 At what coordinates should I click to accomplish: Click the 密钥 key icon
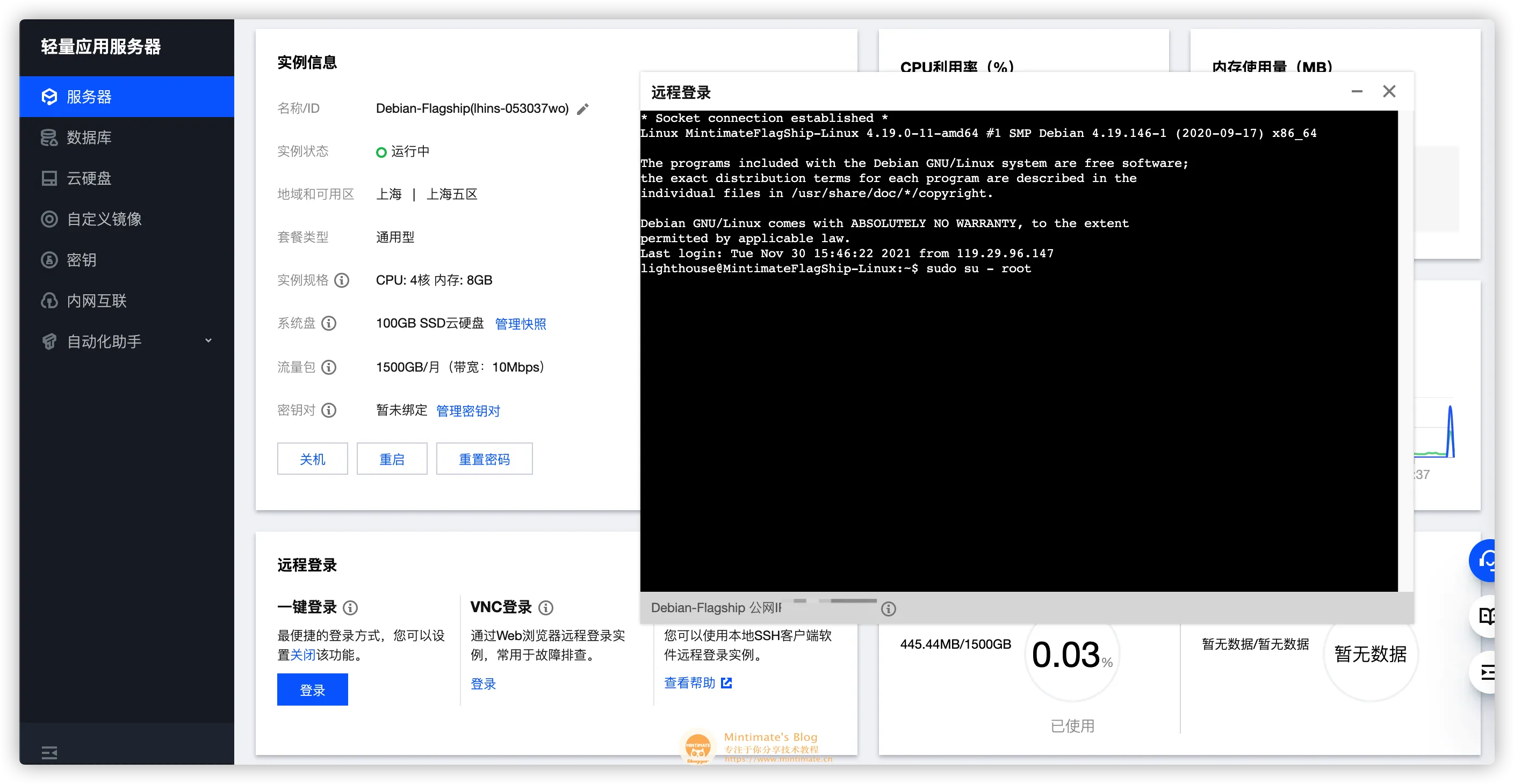pyautogui.click(x=49, y=259)
